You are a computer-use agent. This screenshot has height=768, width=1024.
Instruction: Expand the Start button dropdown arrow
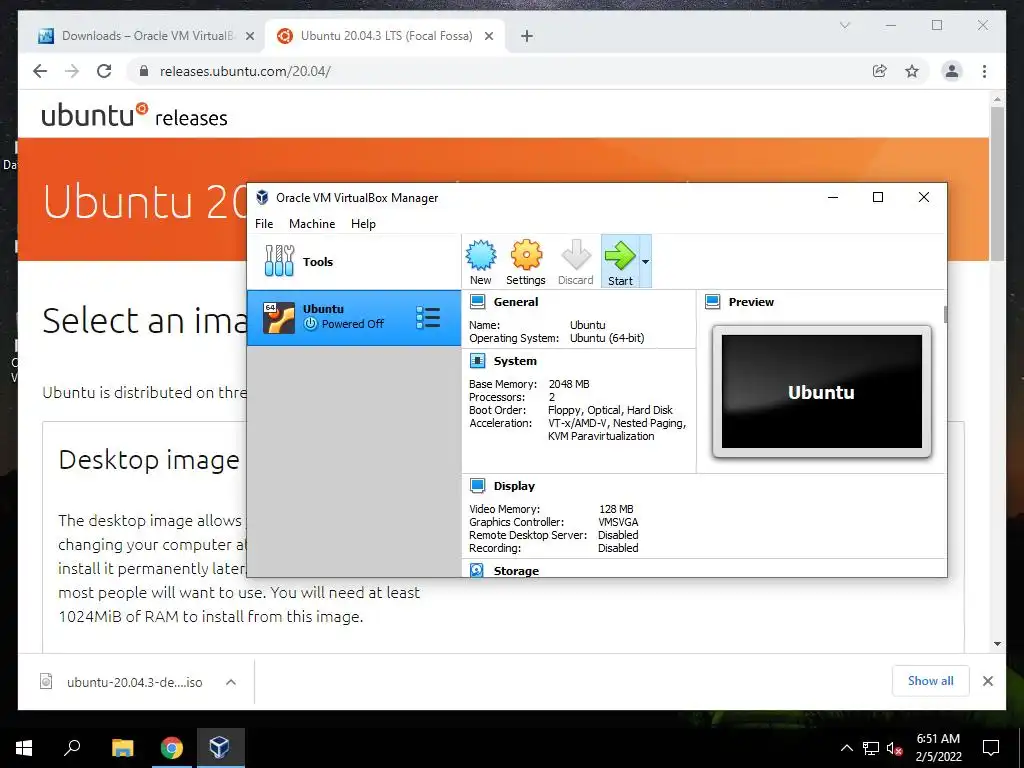645,261
